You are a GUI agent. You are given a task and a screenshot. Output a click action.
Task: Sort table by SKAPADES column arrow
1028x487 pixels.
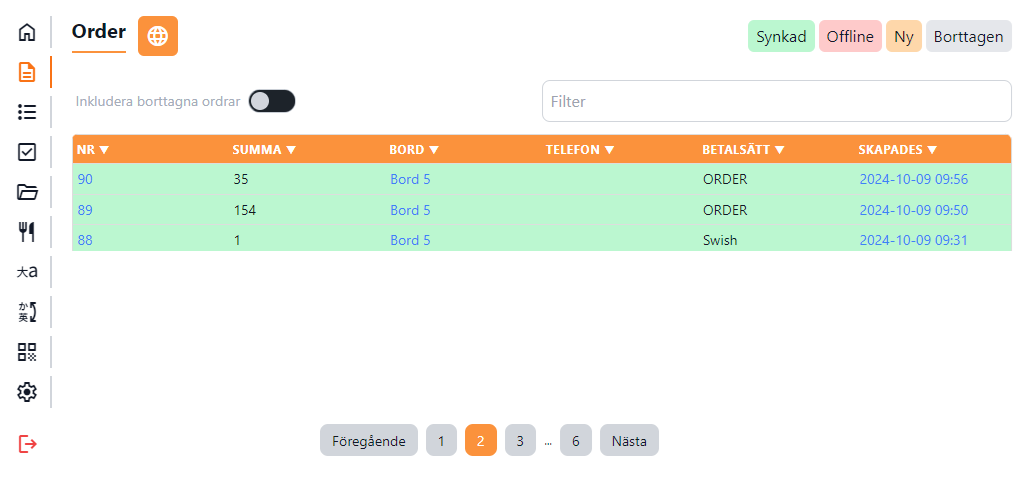[x=932, y=150]
